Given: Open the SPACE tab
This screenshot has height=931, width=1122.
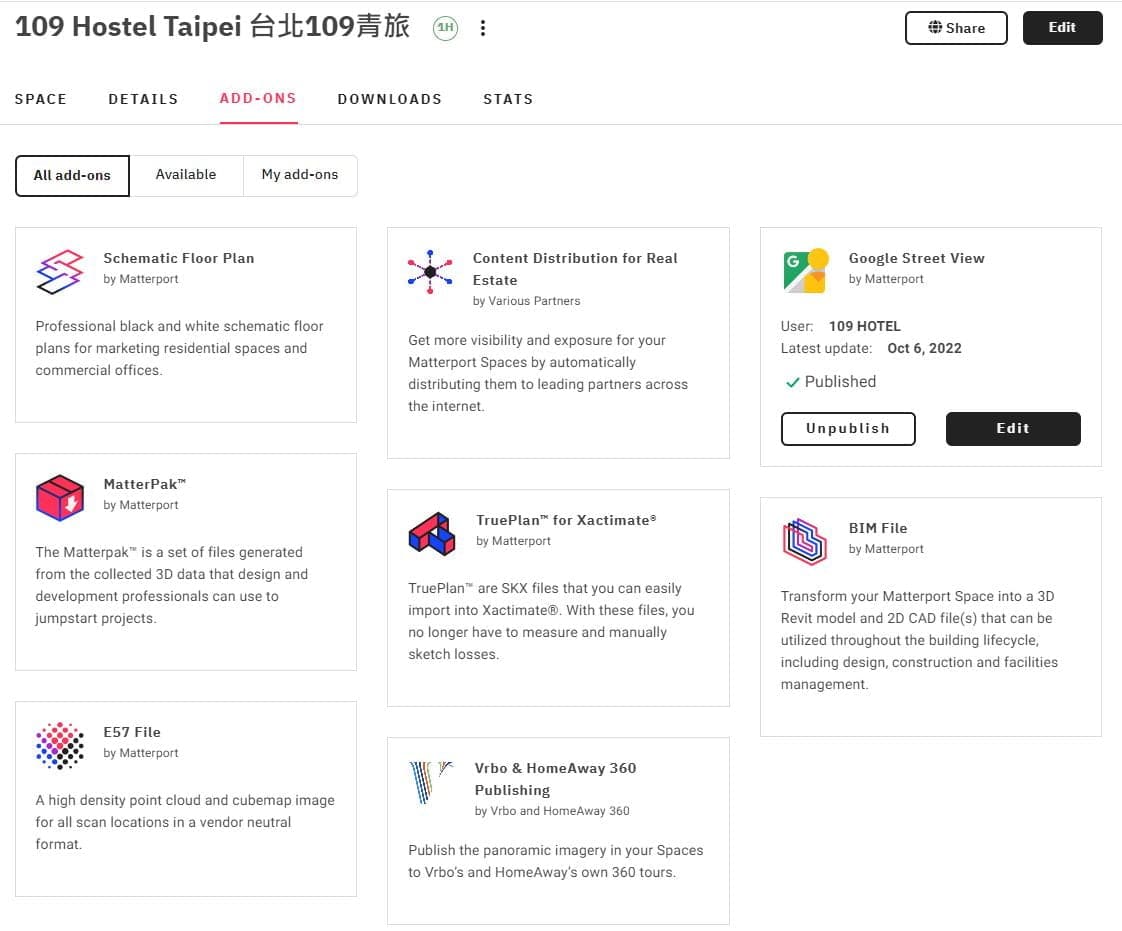Looking at the screenshot, I should (x=41, y=99).
